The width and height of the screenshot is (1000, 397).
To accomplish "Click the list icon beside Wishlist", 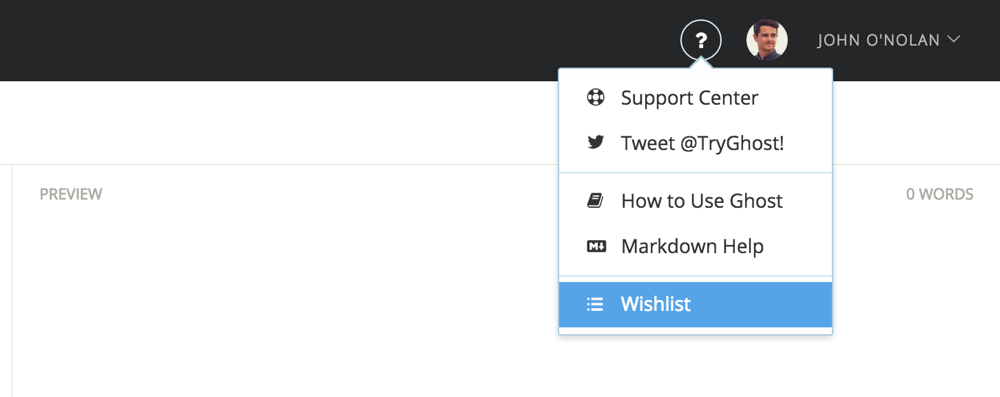I will [x=595, y=304].
